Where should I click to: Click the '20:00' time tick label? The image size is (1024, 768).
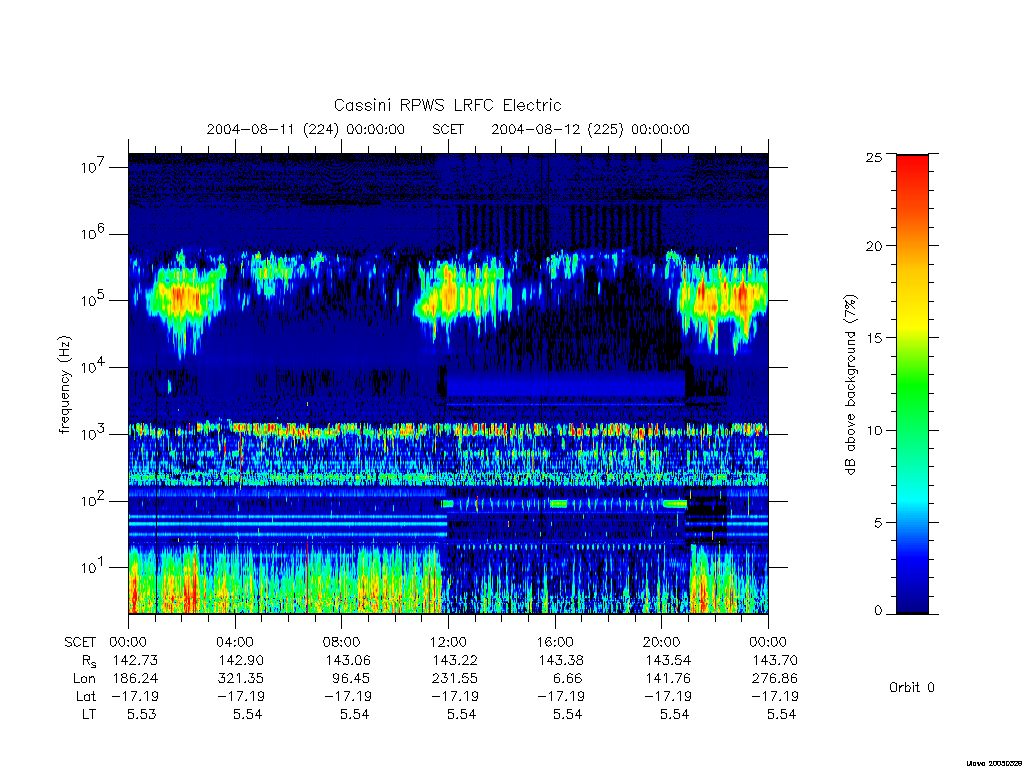coord(662,642)
